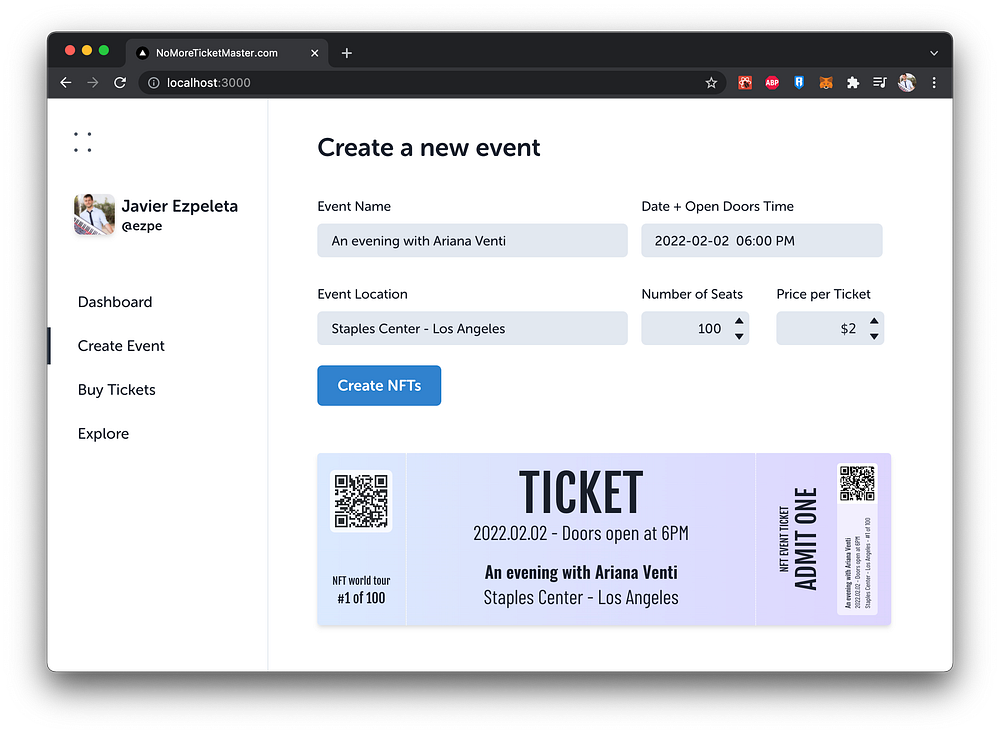Expand the tab search chevron dropdown
Image resolution: width=1000 pixels, height=734 pixels.
coord(934,54)
